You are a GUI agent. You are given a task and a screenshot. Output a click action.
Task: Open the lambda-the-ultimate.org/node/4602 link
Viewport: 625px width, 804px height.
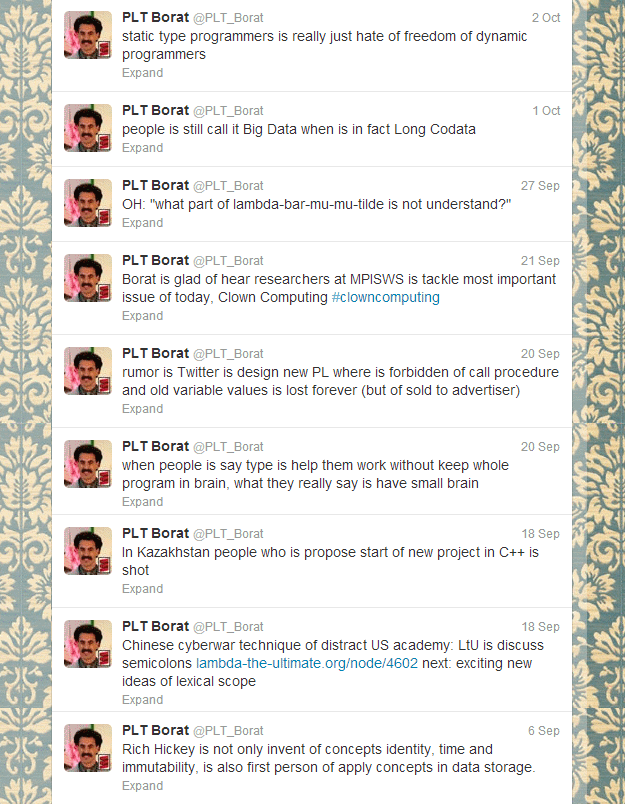point(307,663)
